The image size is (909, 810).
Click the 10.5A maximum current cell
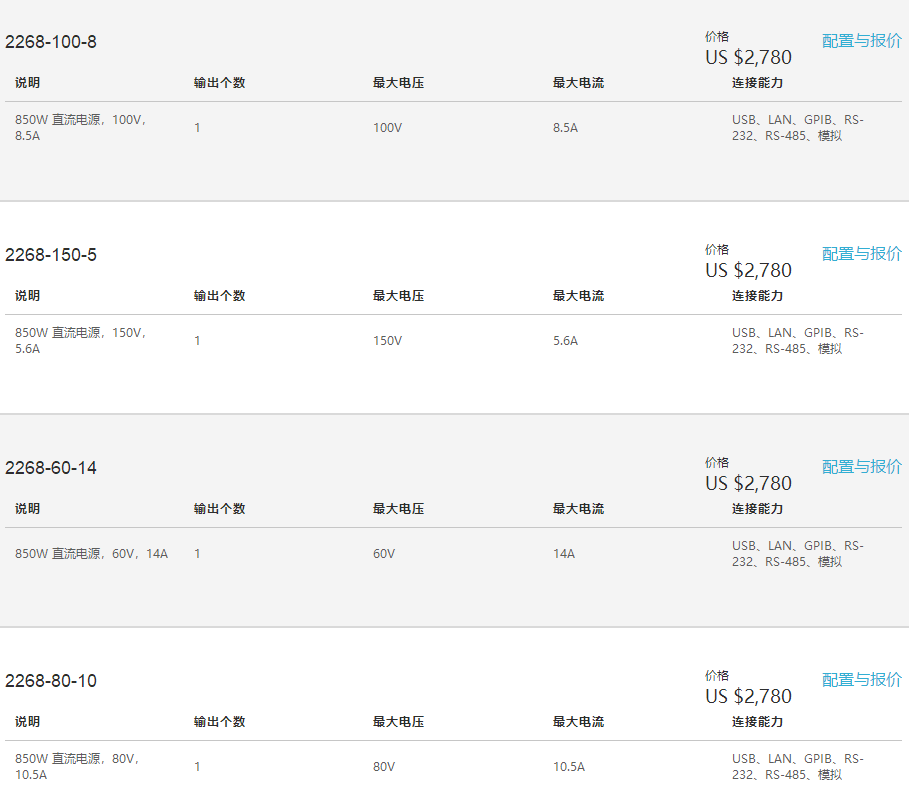pyautogui.click(x=569, y=767)
